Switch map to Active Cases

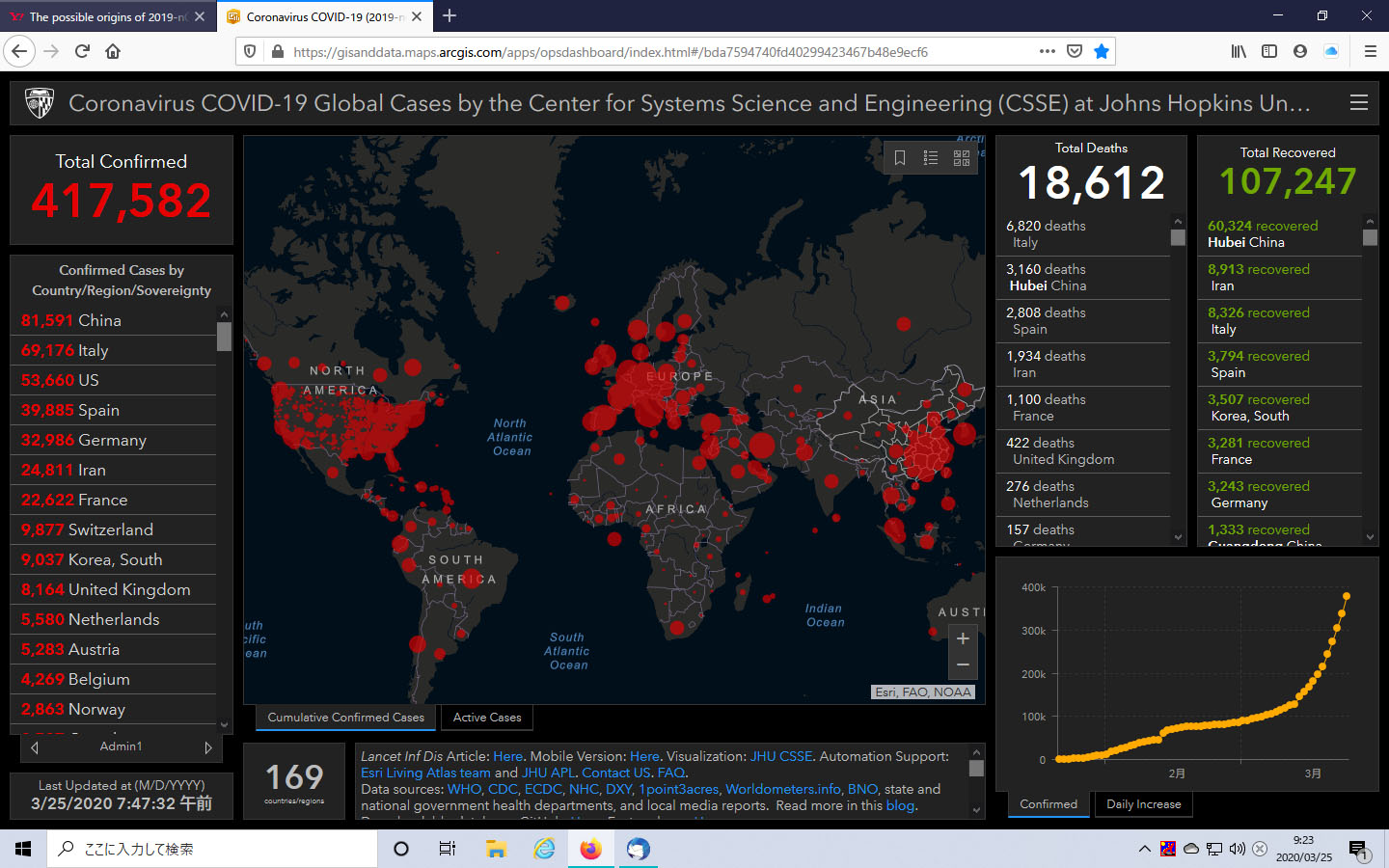click(x=487, y=718)
